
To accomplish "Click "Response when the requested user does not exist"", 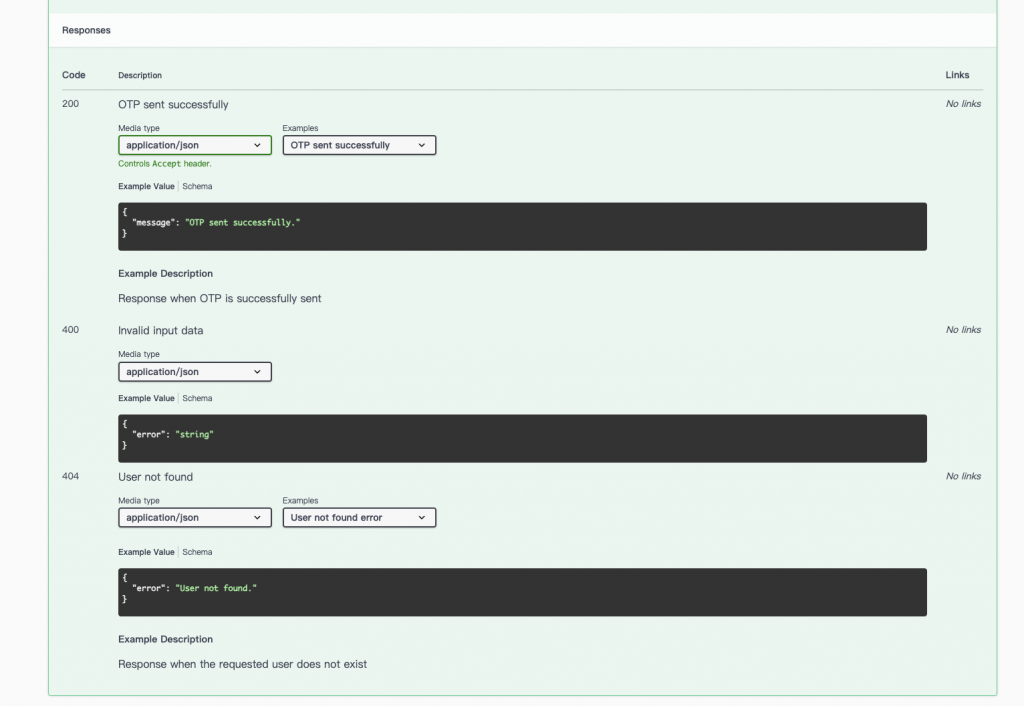I will [242, 664].
